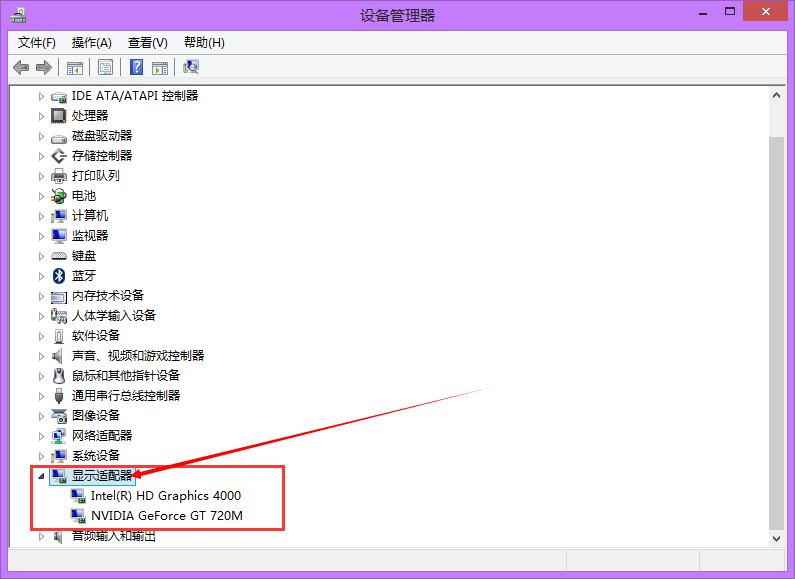The image size is (795, 579).
Task: Click the scrollbar down arrow
Action: tap(776, 539)
